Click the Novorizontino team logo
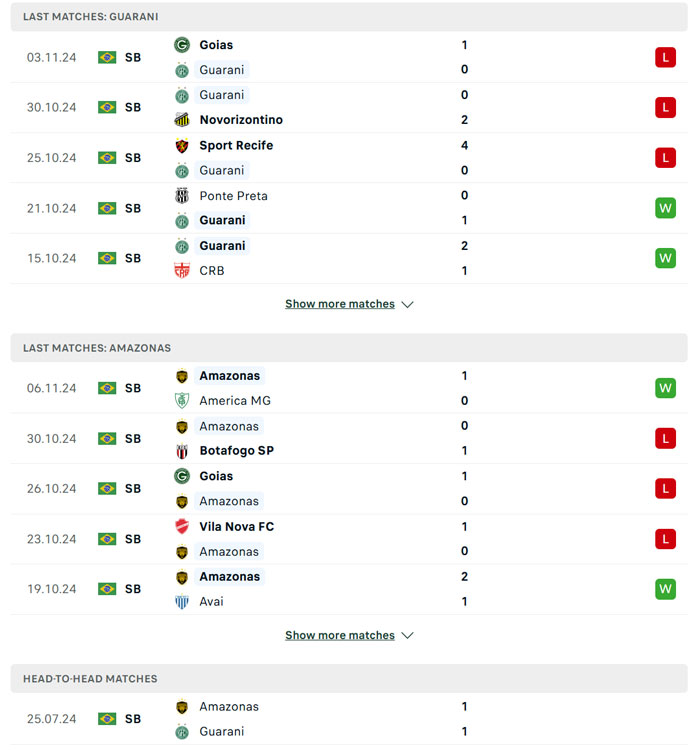 pyautogui.click(x=182, y=120)
